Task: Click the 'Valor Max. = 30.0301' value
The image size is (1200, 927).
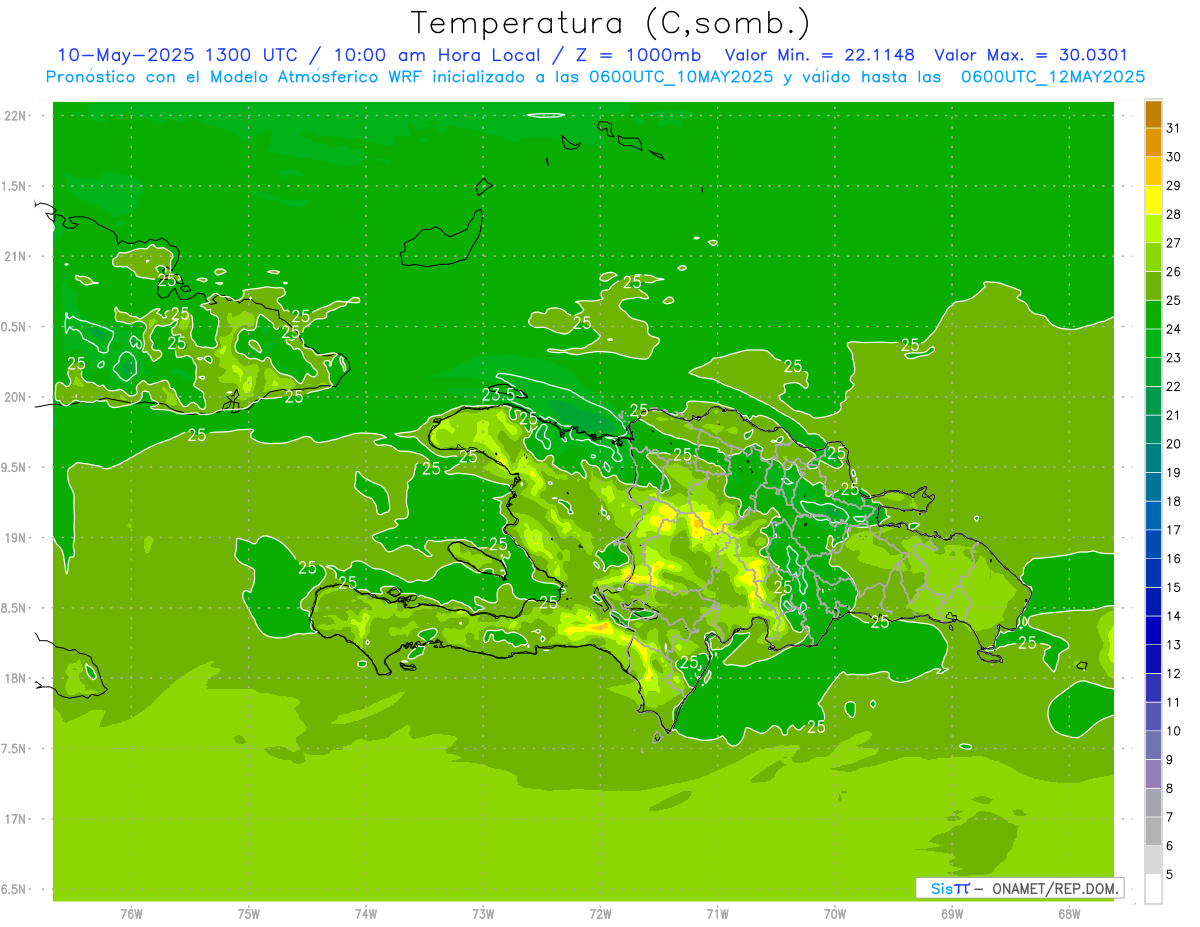Action: pyautogui.click(x=1031, y=55)
